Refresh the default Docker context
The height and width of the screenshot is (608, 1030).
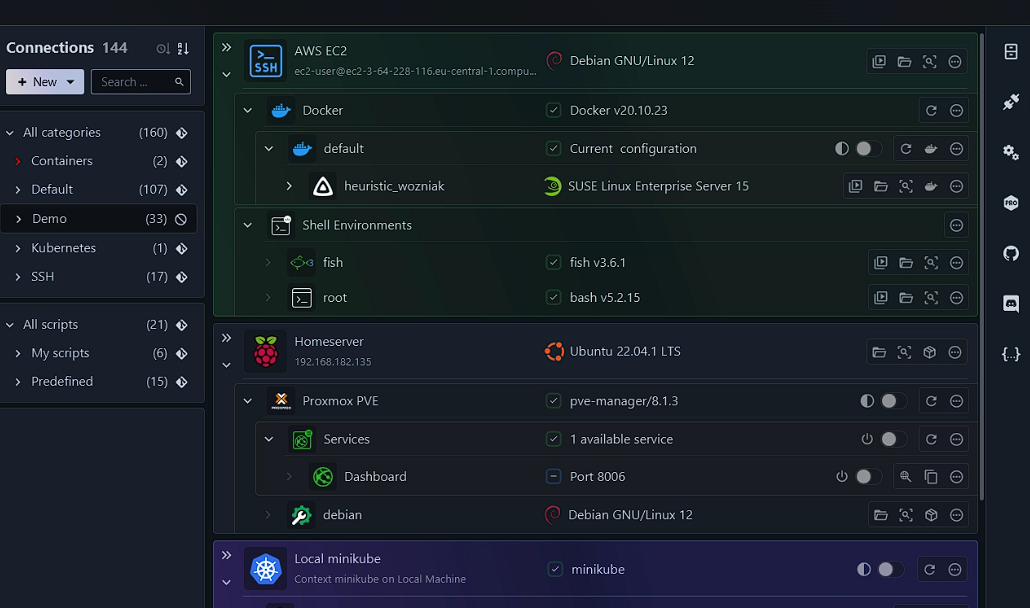906,149
